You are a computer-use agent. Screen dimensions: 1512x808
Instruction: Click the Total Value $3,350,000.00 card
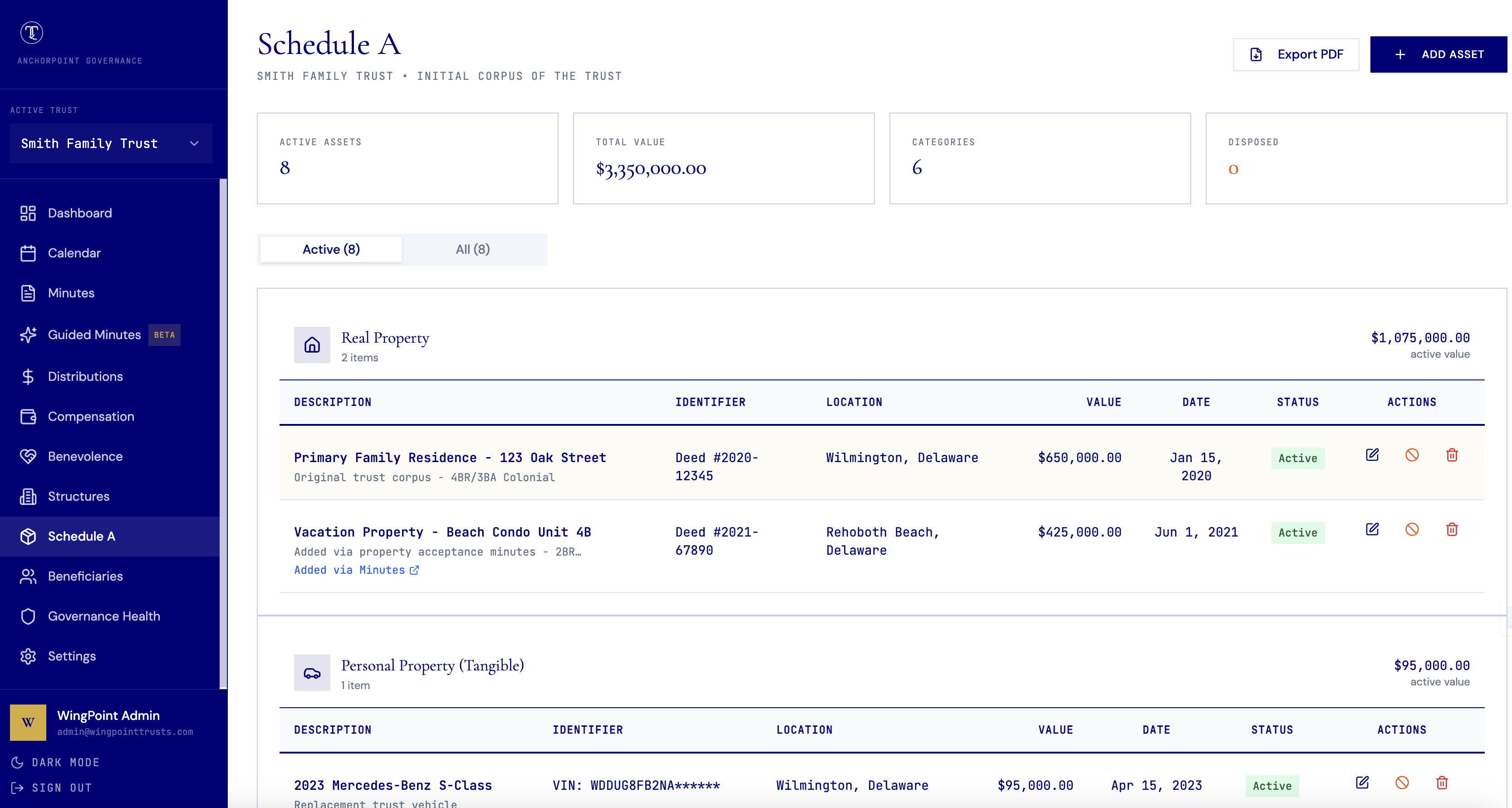point(724,158)
